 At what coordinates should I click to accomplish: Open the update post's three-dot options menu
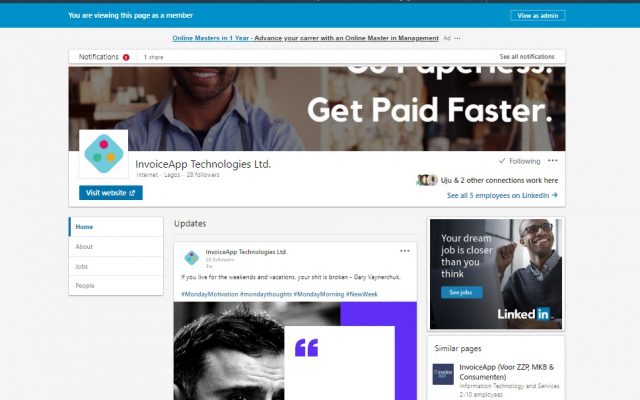coord(404,251)
